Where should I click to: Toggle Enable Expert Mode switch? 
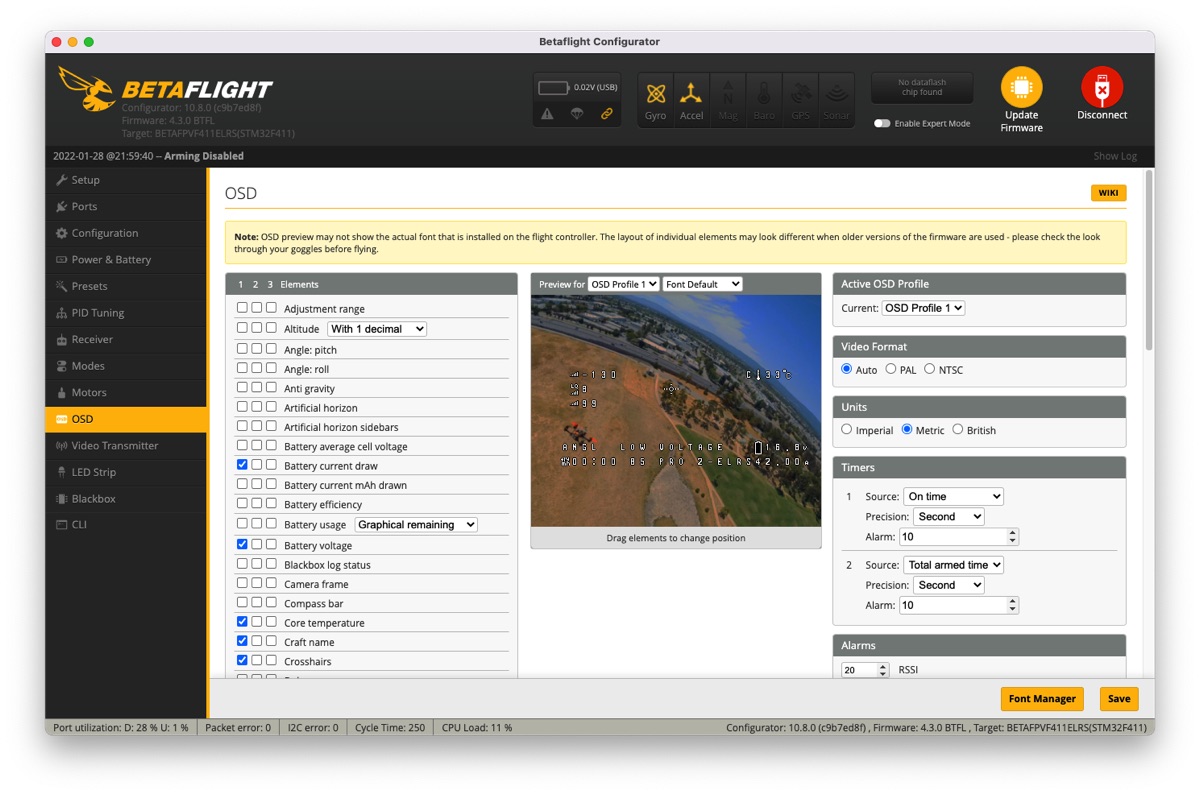pos(882,123)
